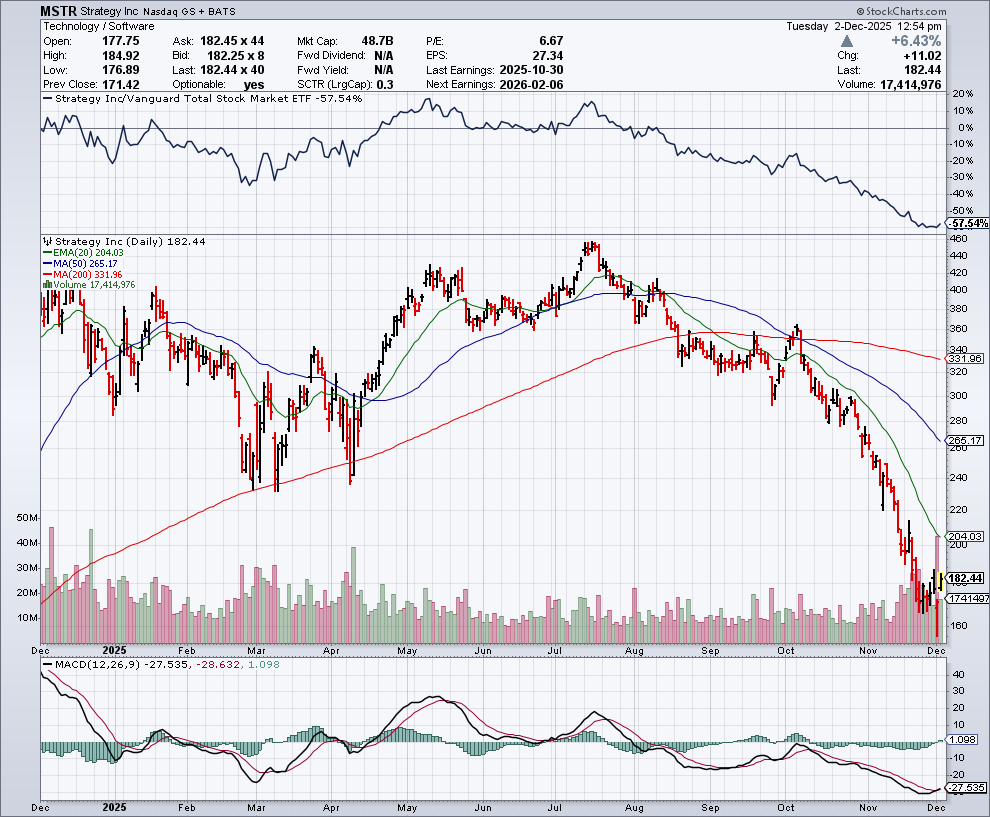Click the Jul label on the date axis

(x=558, y=650)
